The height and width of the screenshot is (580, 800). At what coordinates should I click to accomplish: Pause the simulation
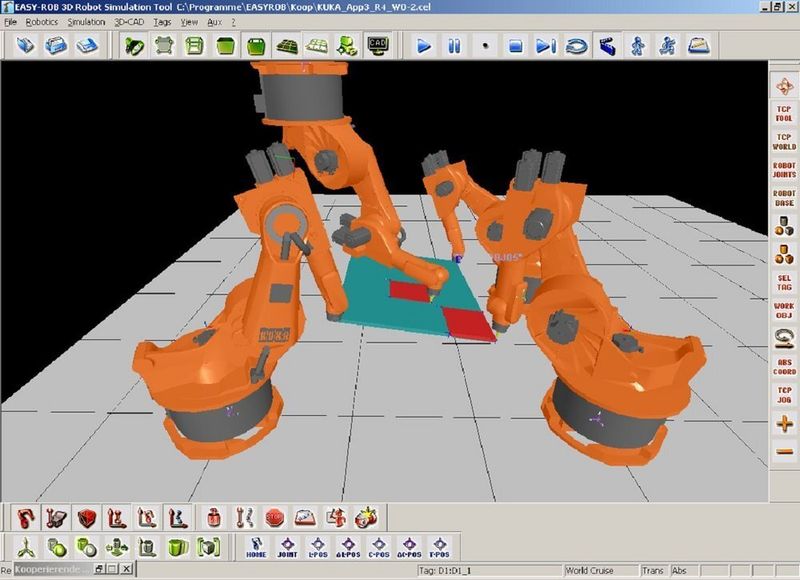pyautogui.click(x=454, y=46)
